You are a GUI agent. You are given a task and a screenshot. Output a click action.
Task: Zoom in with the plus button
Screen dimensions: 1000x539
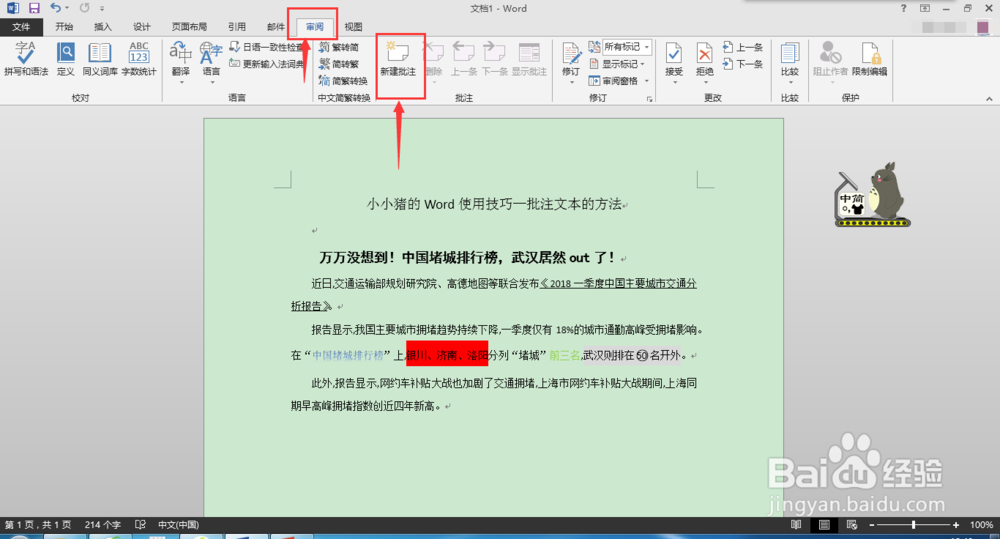(955, 524)
